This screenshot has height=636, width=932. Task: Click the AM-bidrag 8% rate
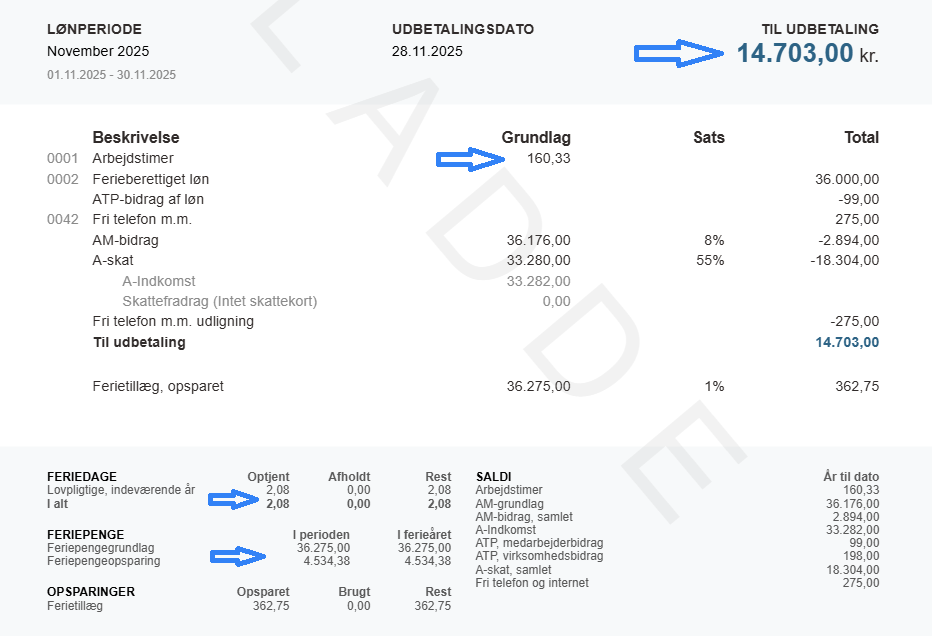coord(714,240)
